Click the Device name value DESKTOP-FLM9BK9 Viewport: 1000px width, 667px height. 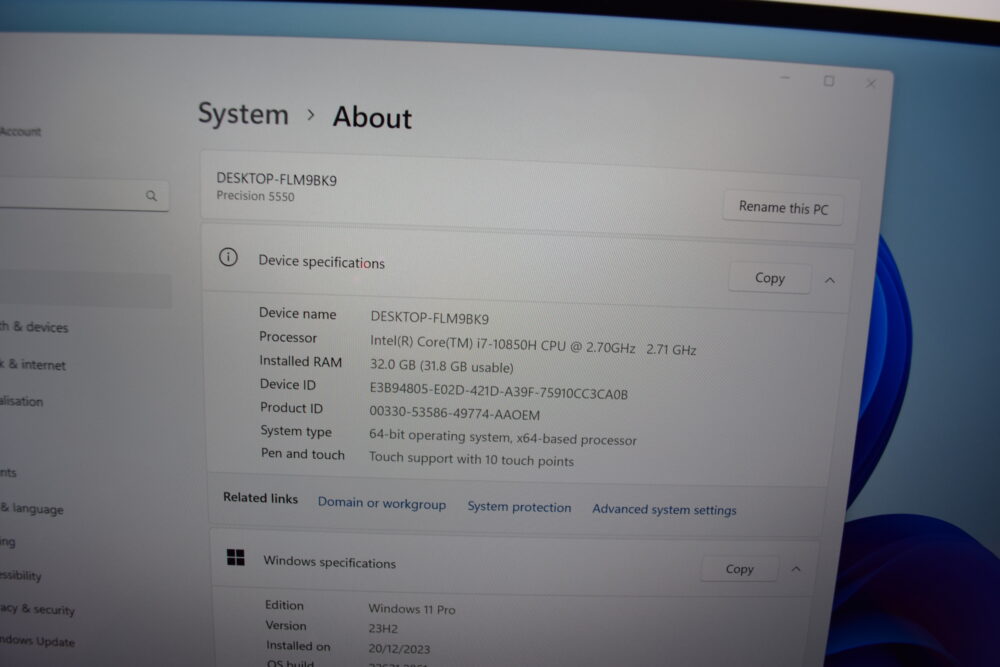coord(429,318)
